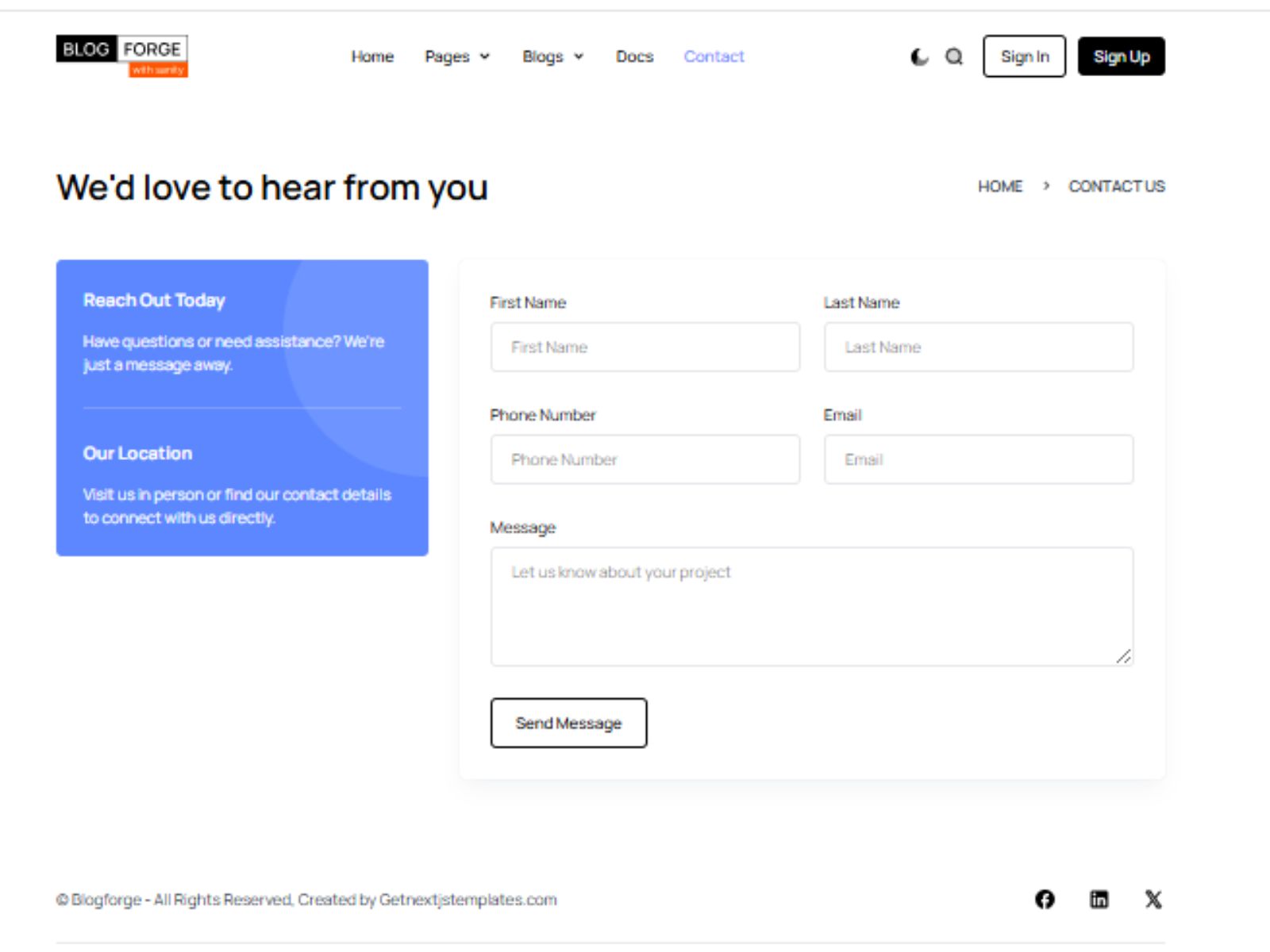The width and height of the screenshot is (1270, 952).
Task: Click the breadcrumb chevron separator
Action: tap(1046, 186)
